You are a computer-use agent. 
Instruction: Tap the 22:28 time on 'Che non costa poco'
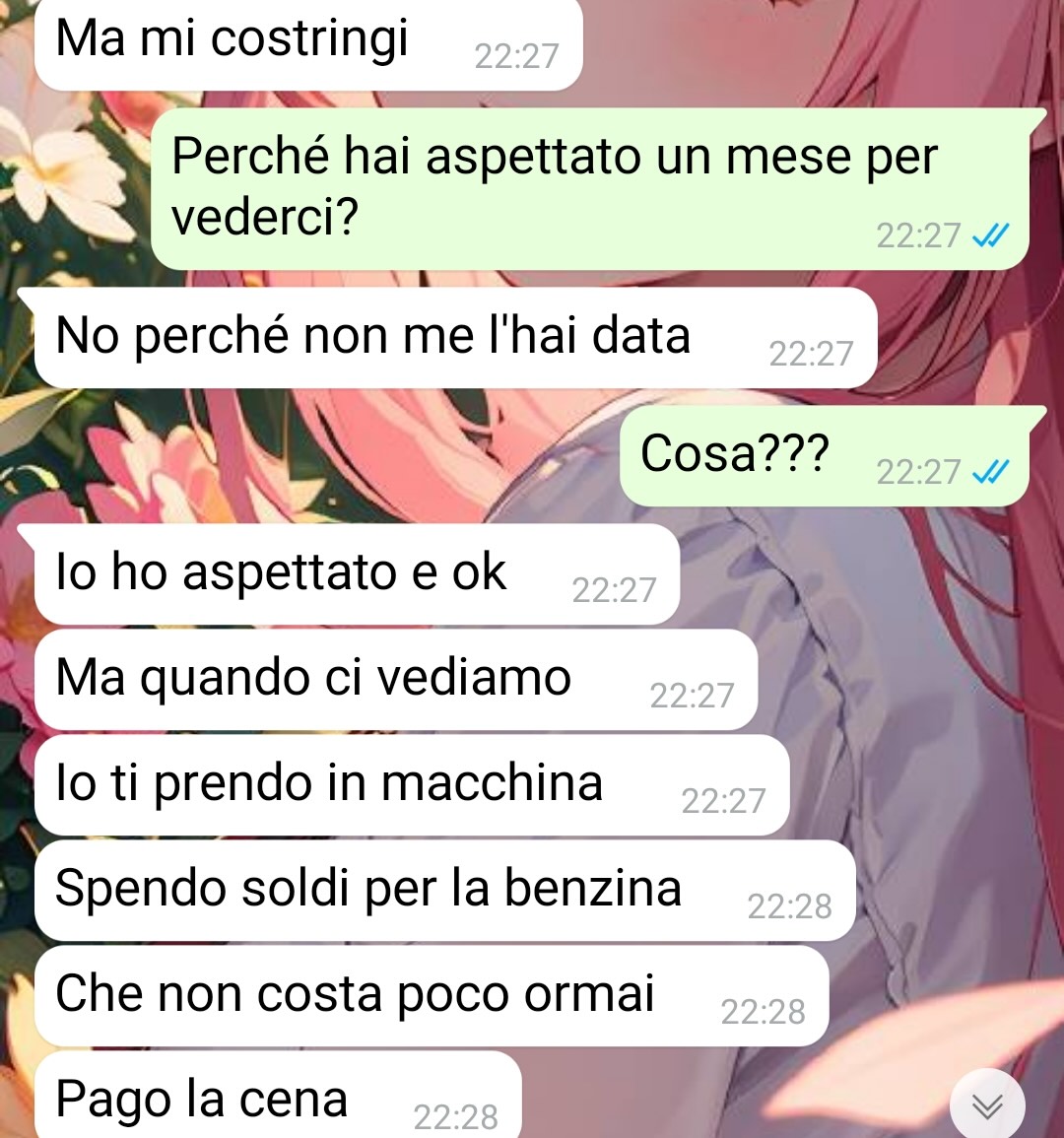click(x=763, y=1011)
